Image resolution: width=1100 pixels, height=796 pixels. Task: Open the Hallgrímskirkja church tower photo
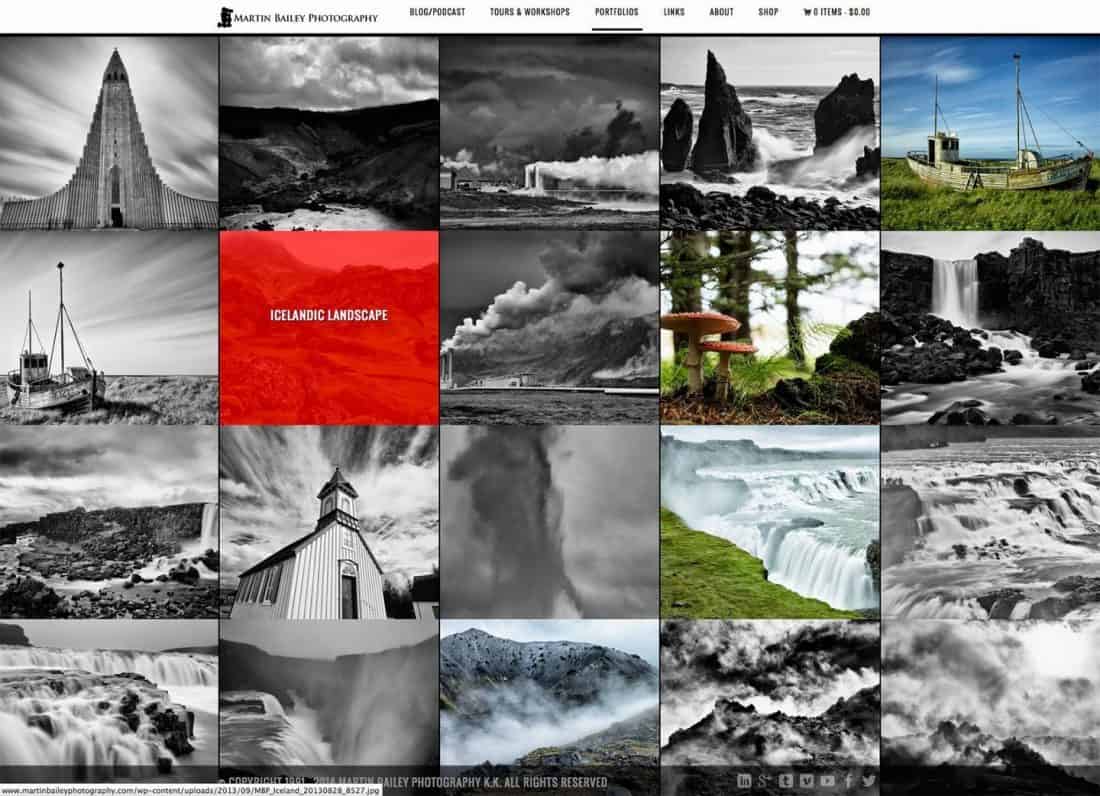(x=109, y=133)
